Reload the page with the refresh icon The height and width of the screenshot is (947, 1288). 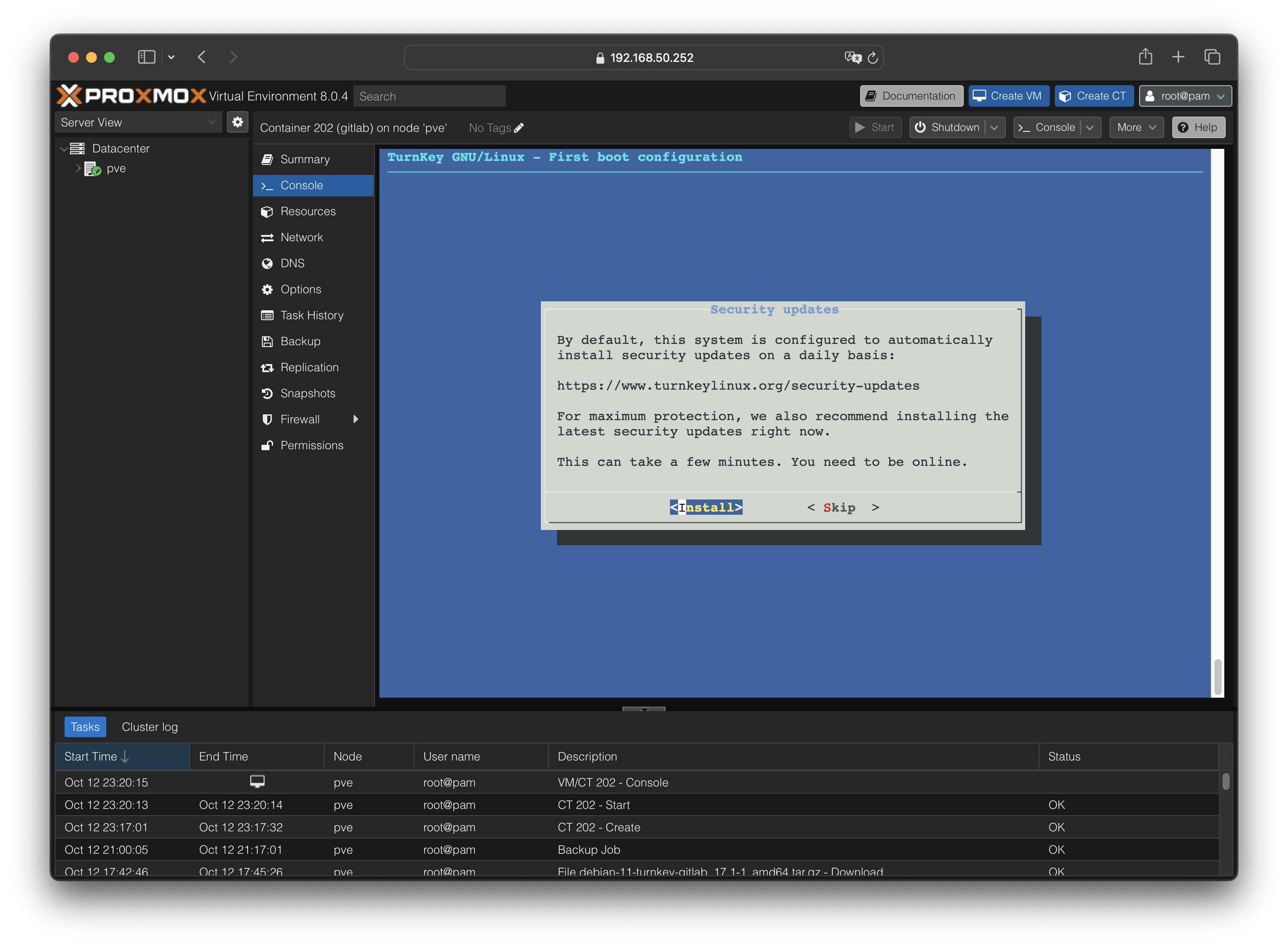(873, 57)
